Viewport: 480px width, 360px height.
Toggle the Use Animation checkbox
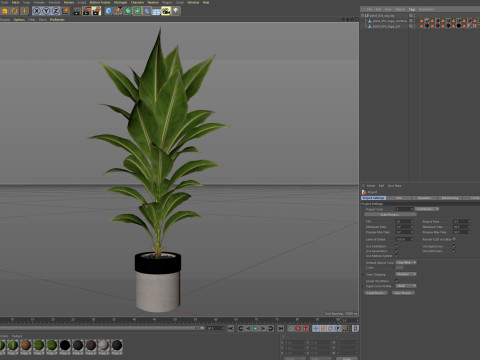tap(397, 246)
